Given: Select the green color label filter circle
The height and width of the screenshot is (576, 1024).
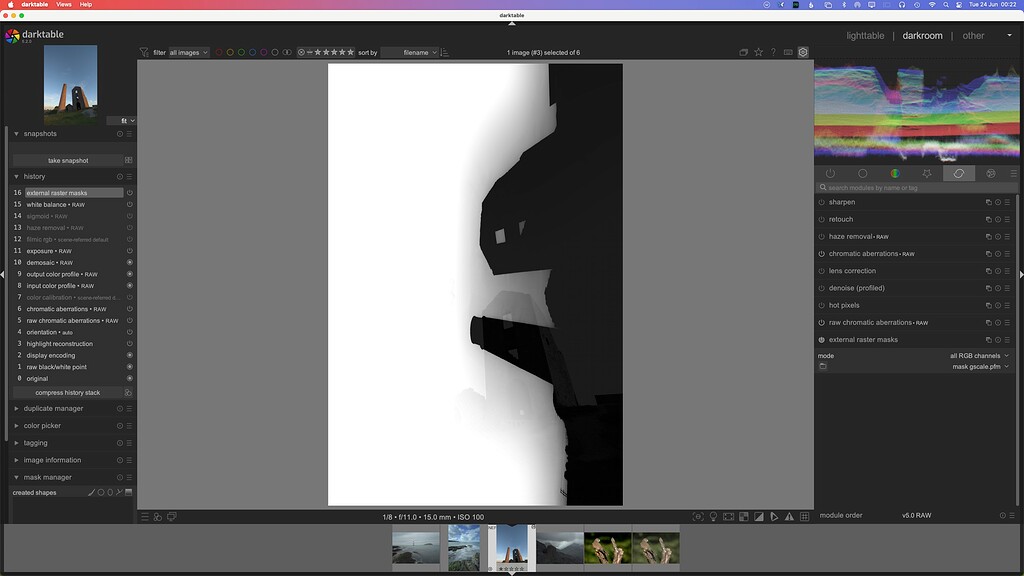Looking at the screenshot, I should pos(242,52).
